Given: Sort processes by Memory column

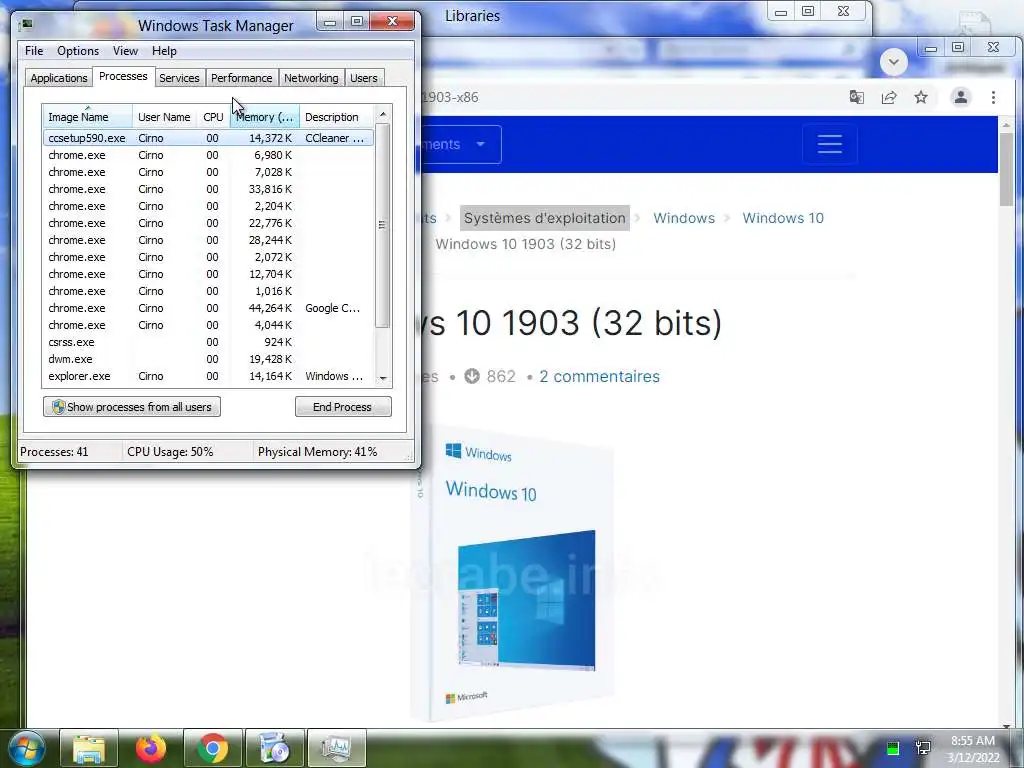Looking at the screenshot, I should [264, 117].
